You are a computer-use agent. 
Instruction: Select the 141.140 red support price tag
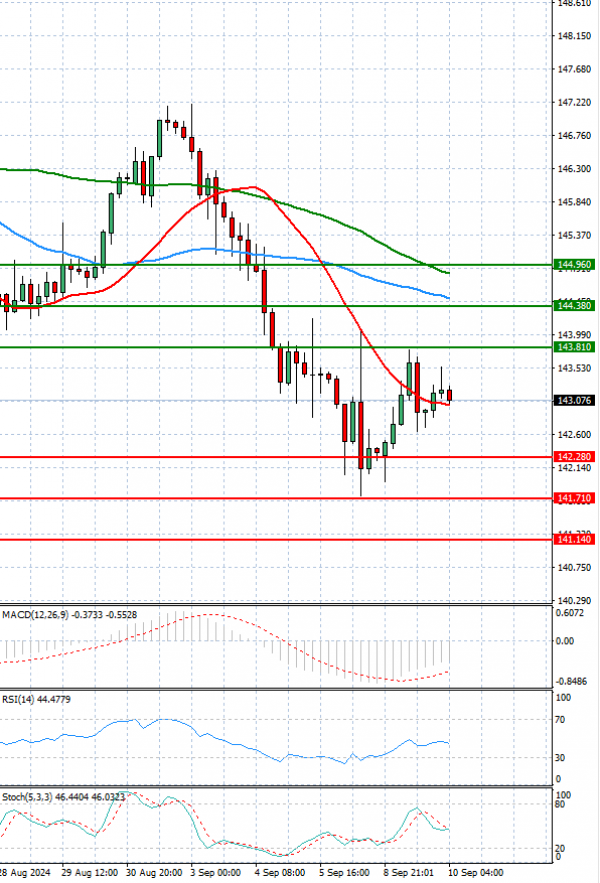click(574, 540)
